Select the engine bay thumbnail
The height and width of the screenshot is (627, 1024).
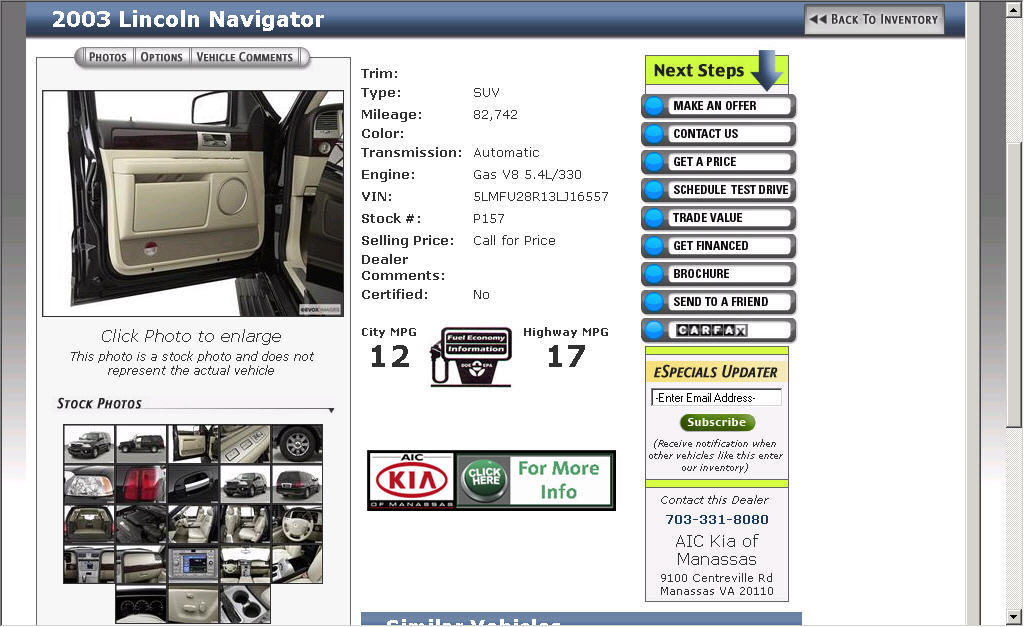click(141, 524)
